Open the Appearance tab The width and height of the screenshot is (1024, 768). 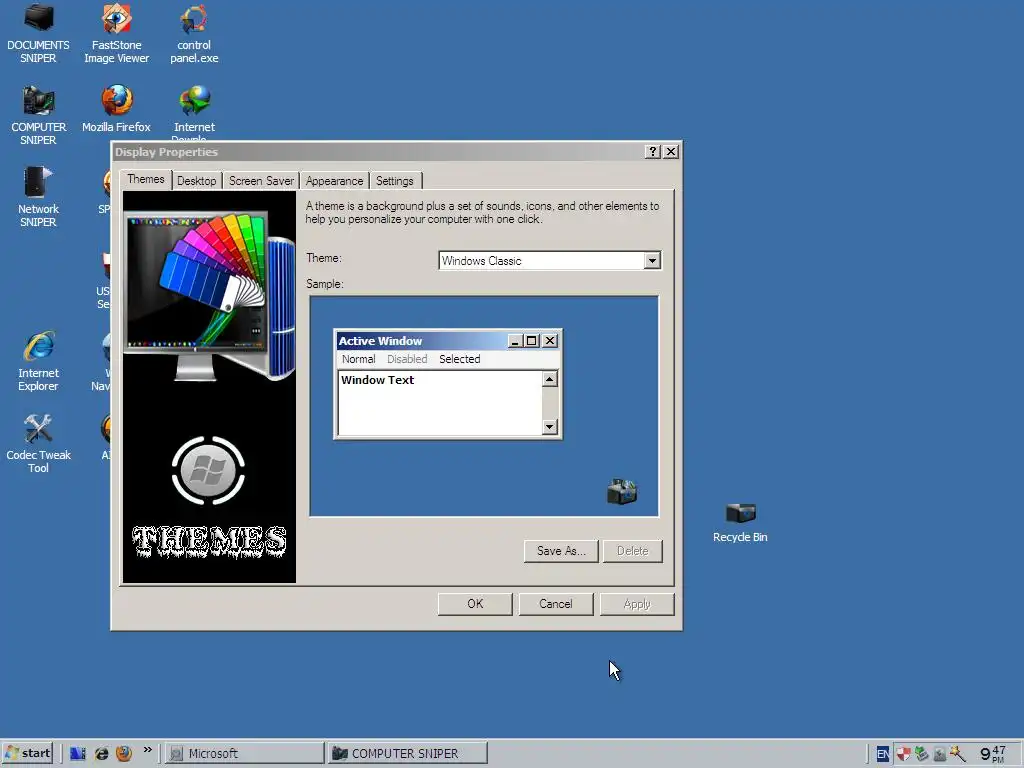[334, 181]
